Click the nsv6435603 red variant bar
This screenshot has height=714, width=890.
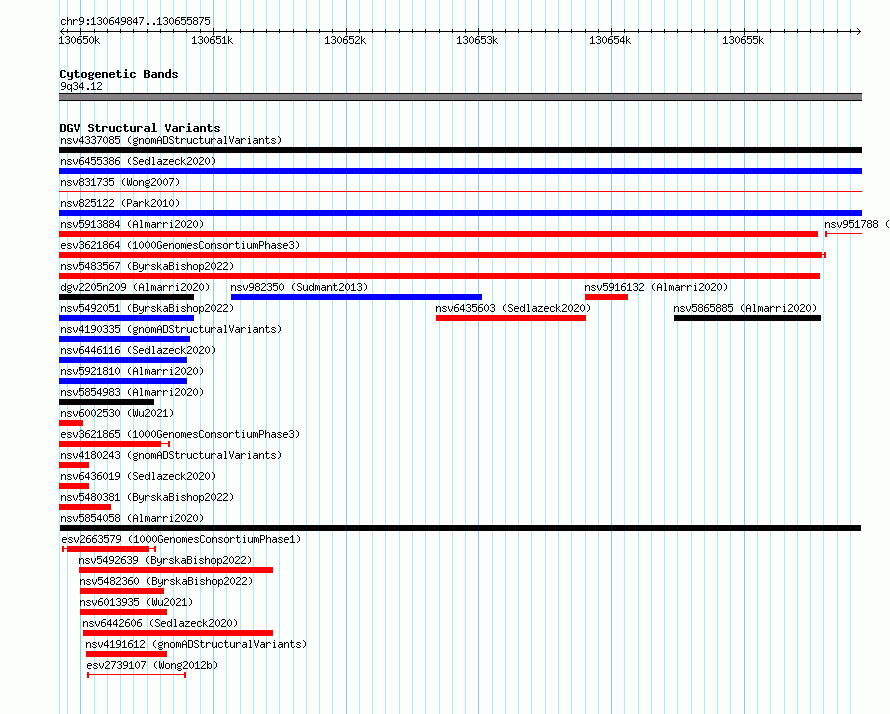click(511, 318)
